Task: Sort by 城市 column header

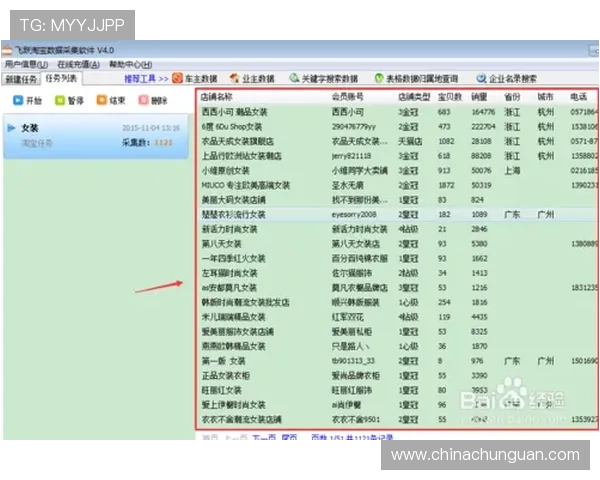Action: pyautogui.click(x=545, y=97)
